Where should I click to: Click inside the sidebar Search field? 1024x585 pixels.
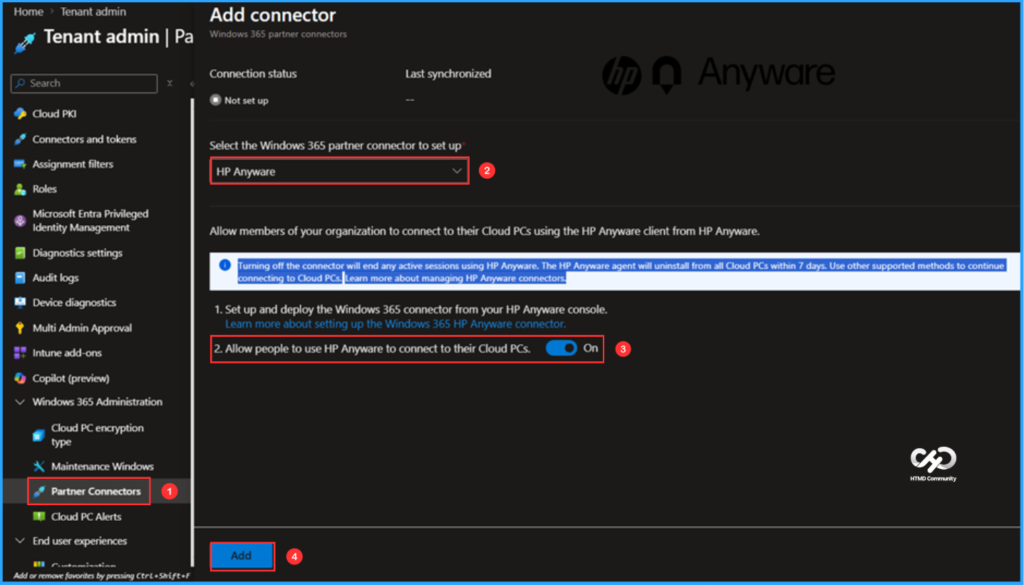pos(83,83)
